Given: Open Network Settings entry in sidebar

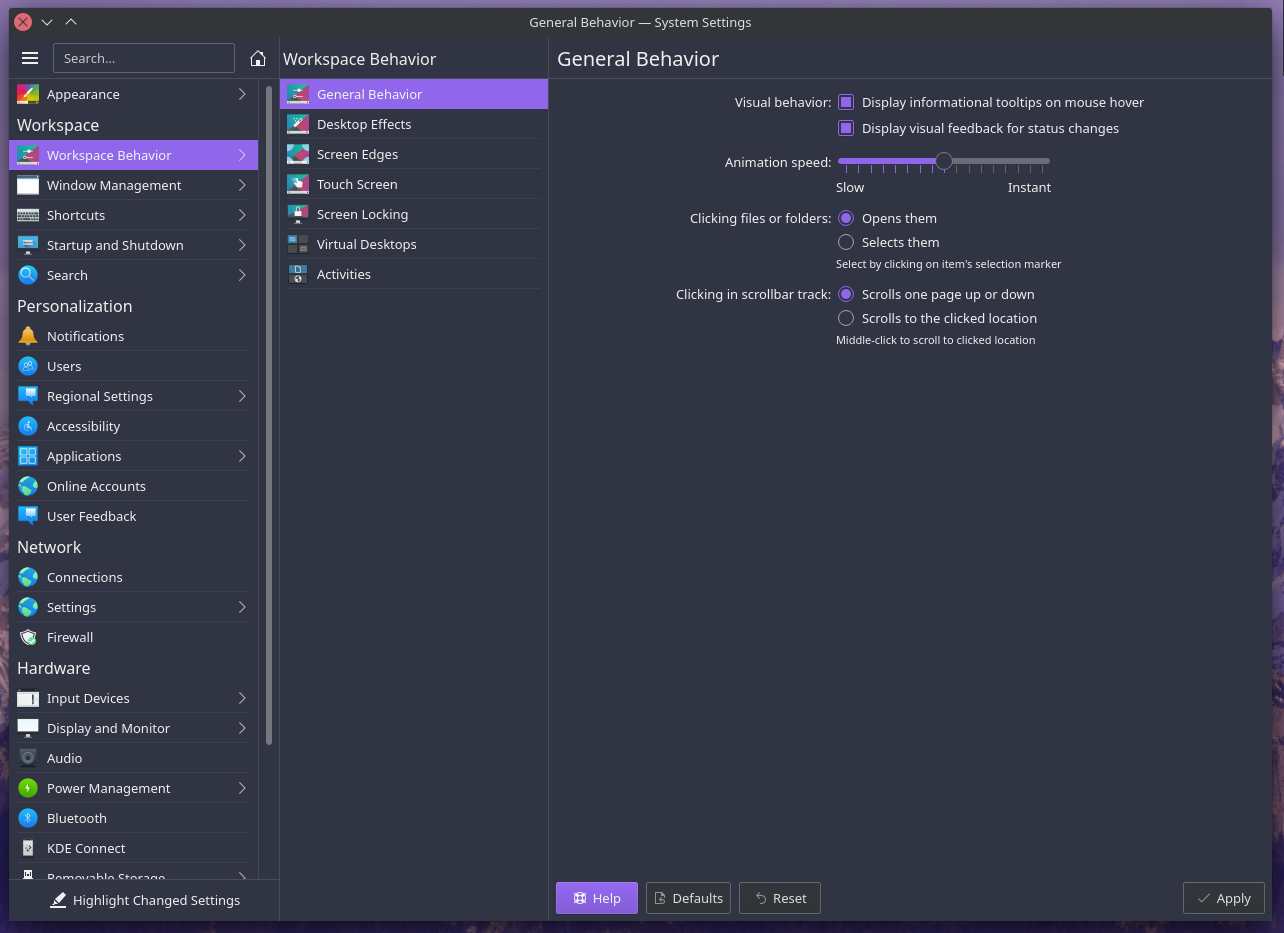Looking at the screenshot, I should click(133, 607).
